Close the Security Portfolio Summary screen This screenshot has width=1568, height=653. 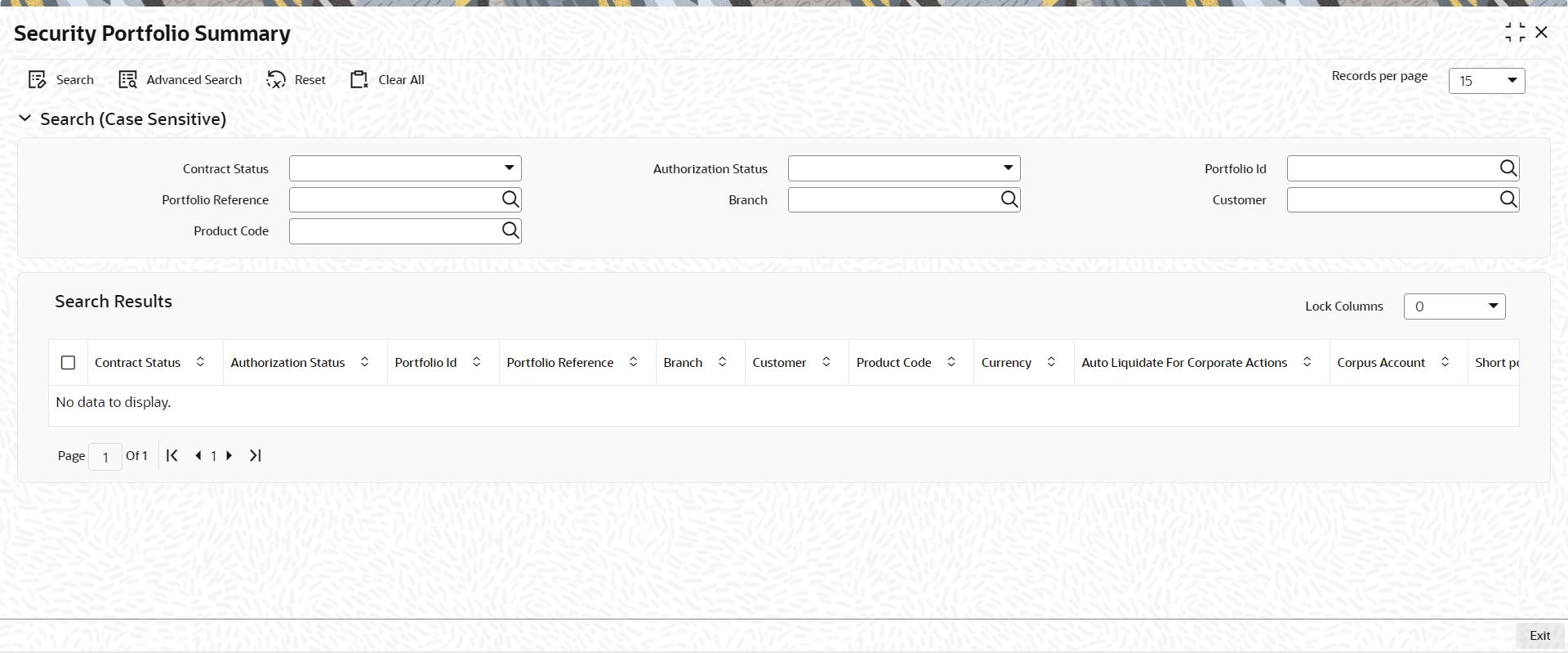(1541, 32)
